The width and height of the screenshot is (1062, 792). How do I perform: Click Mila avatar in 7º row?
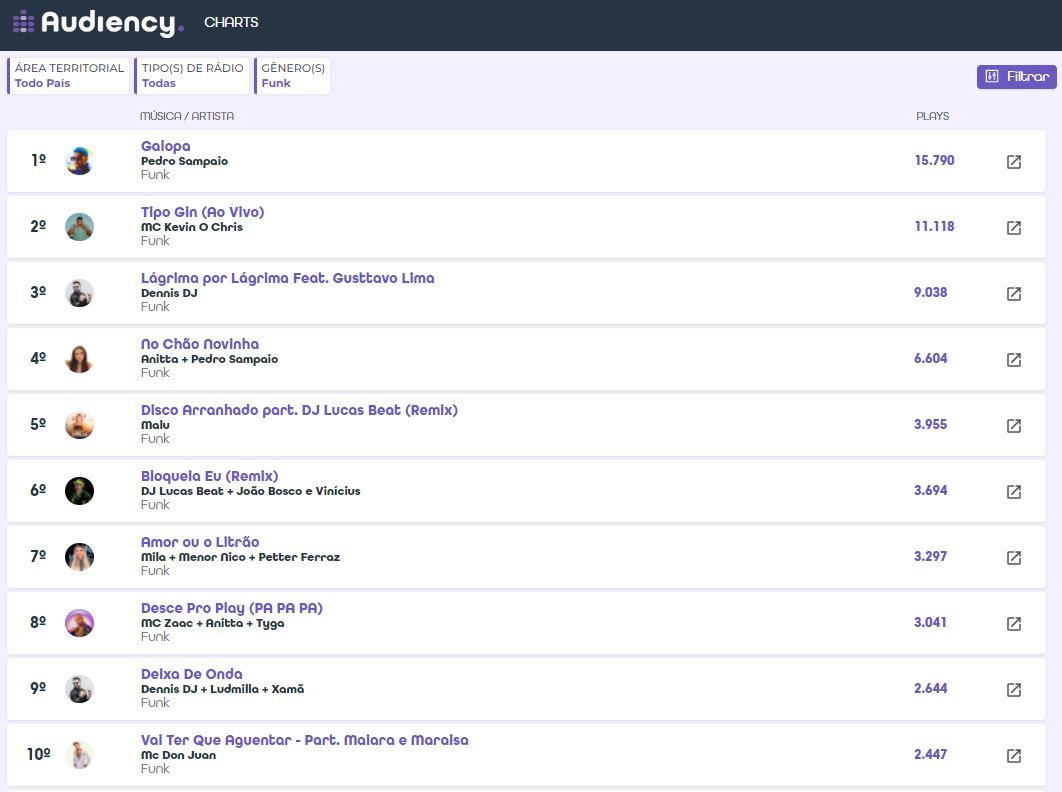[x=79, y=557]
